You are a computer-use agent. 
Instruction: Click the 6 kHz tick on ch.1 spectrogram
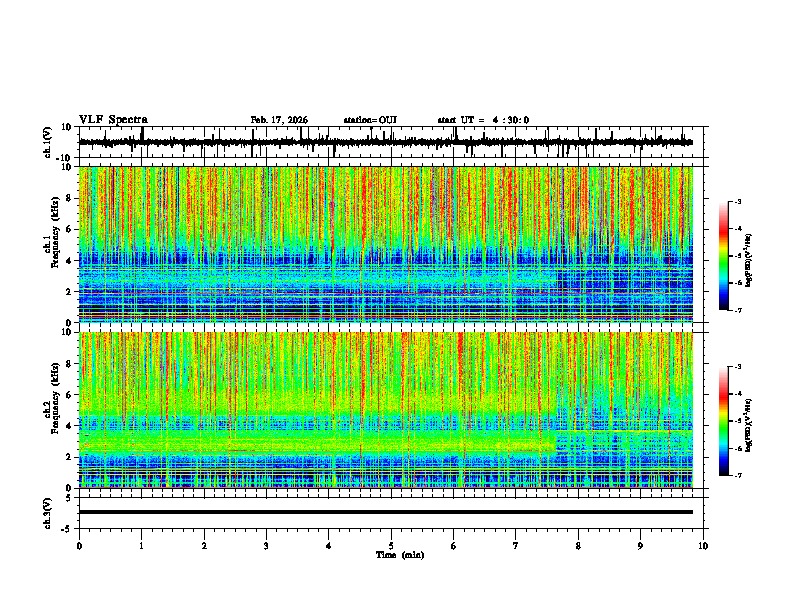click(x=69, y=229)
